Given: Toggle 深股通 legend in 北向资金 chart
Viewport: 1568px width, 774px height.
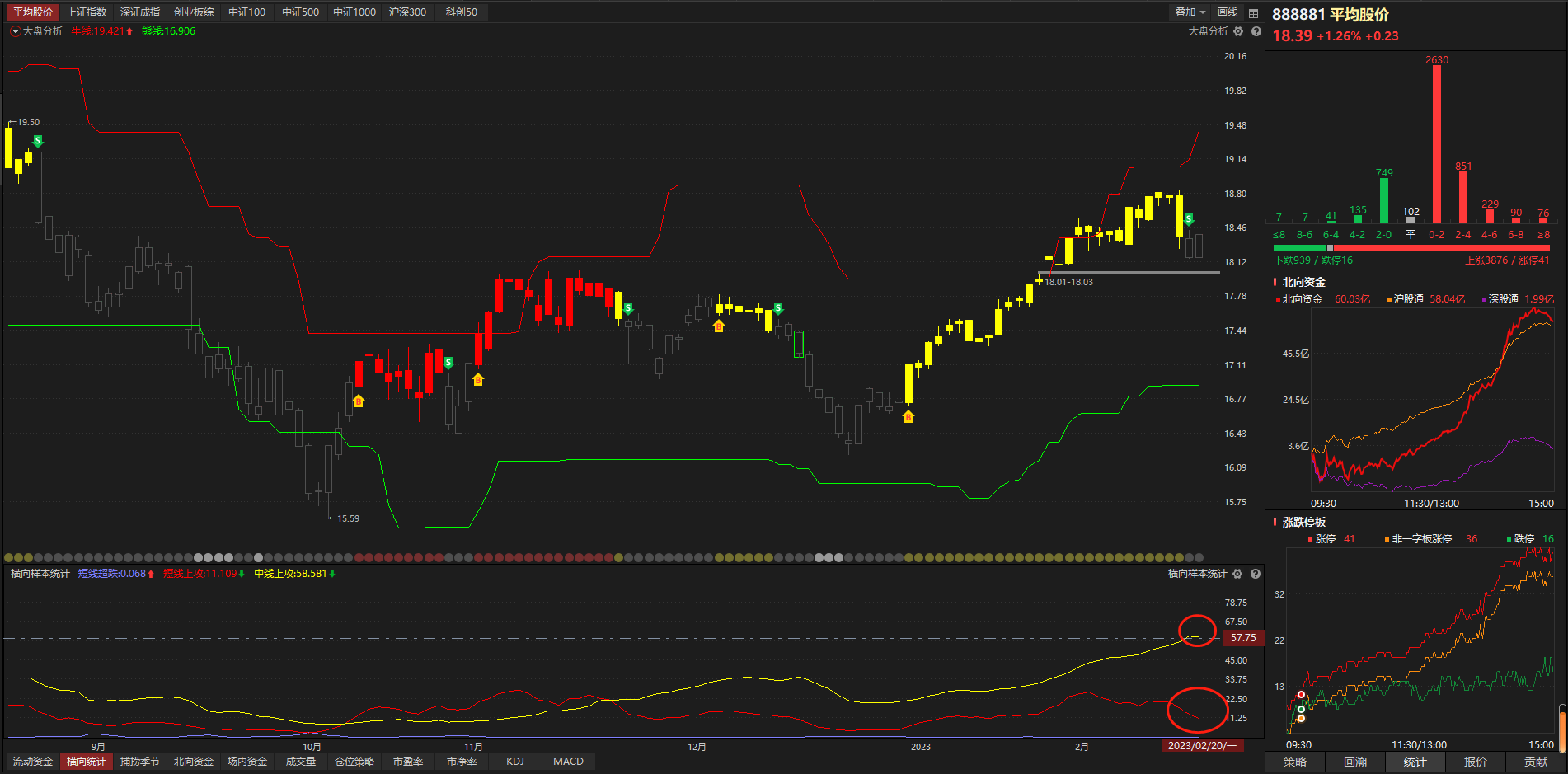Looking at the screenshot, I should [1518, 299].
